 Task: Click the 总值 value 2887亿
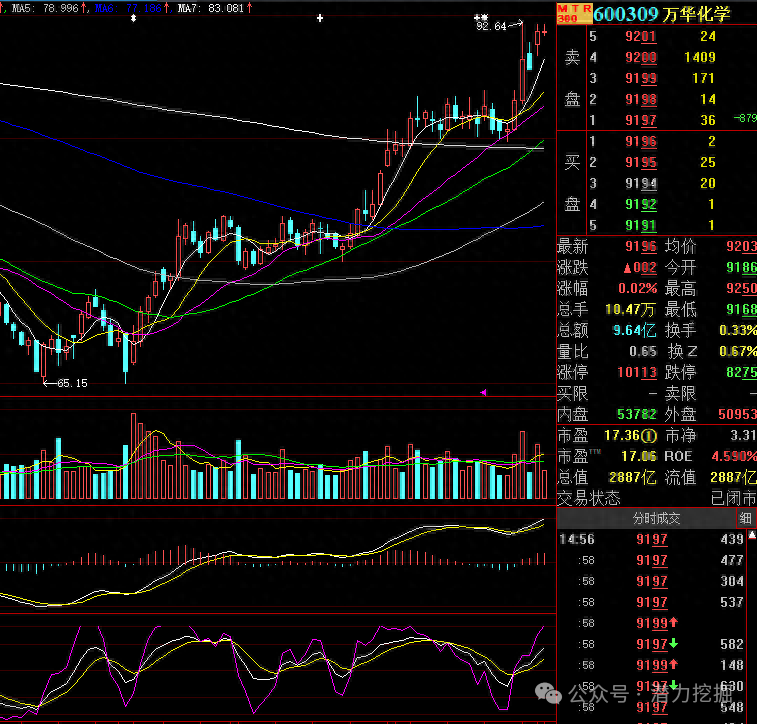pyautogui.click(x=632, y=477)
